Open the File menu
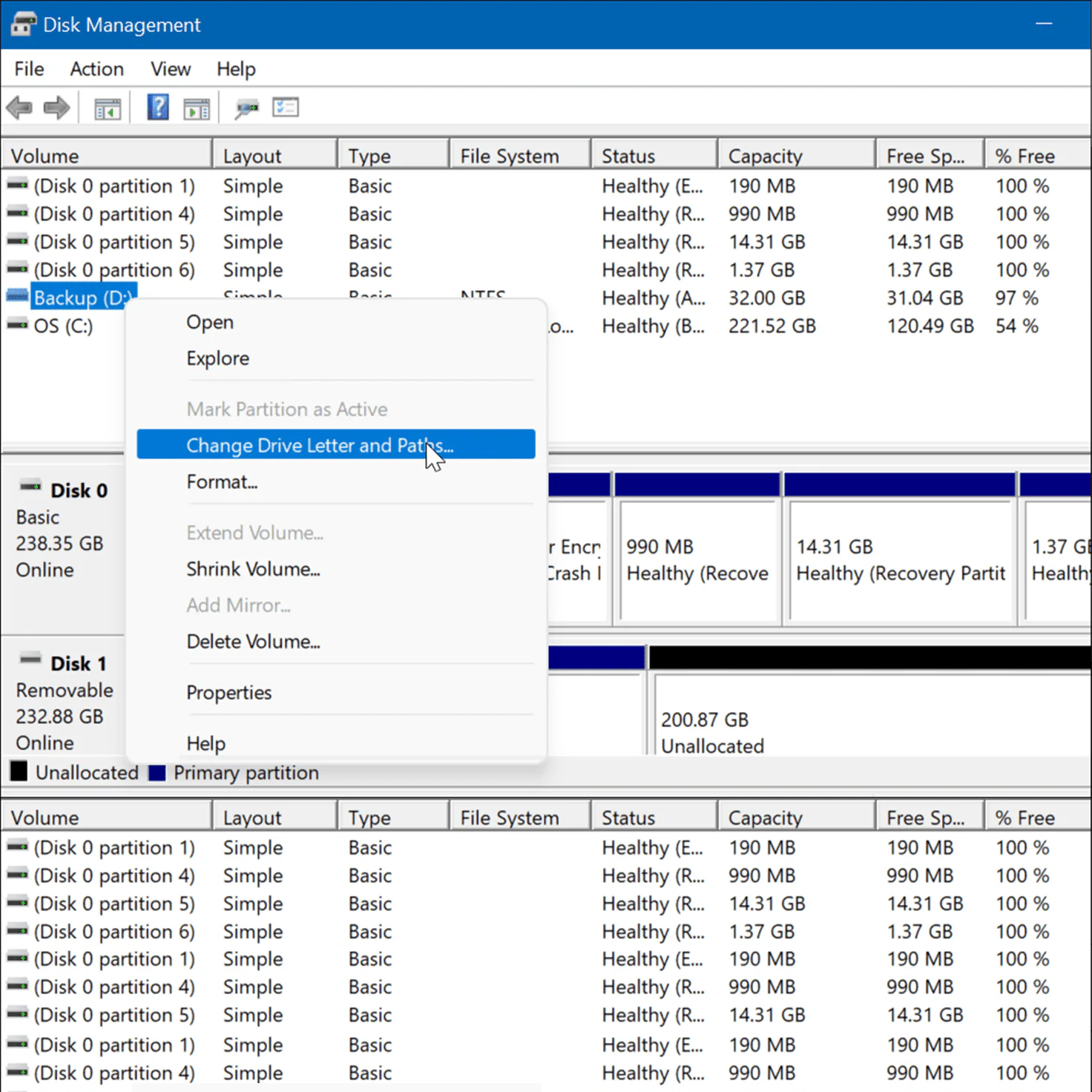The image size is (1092, 1092). click(29, 69)
